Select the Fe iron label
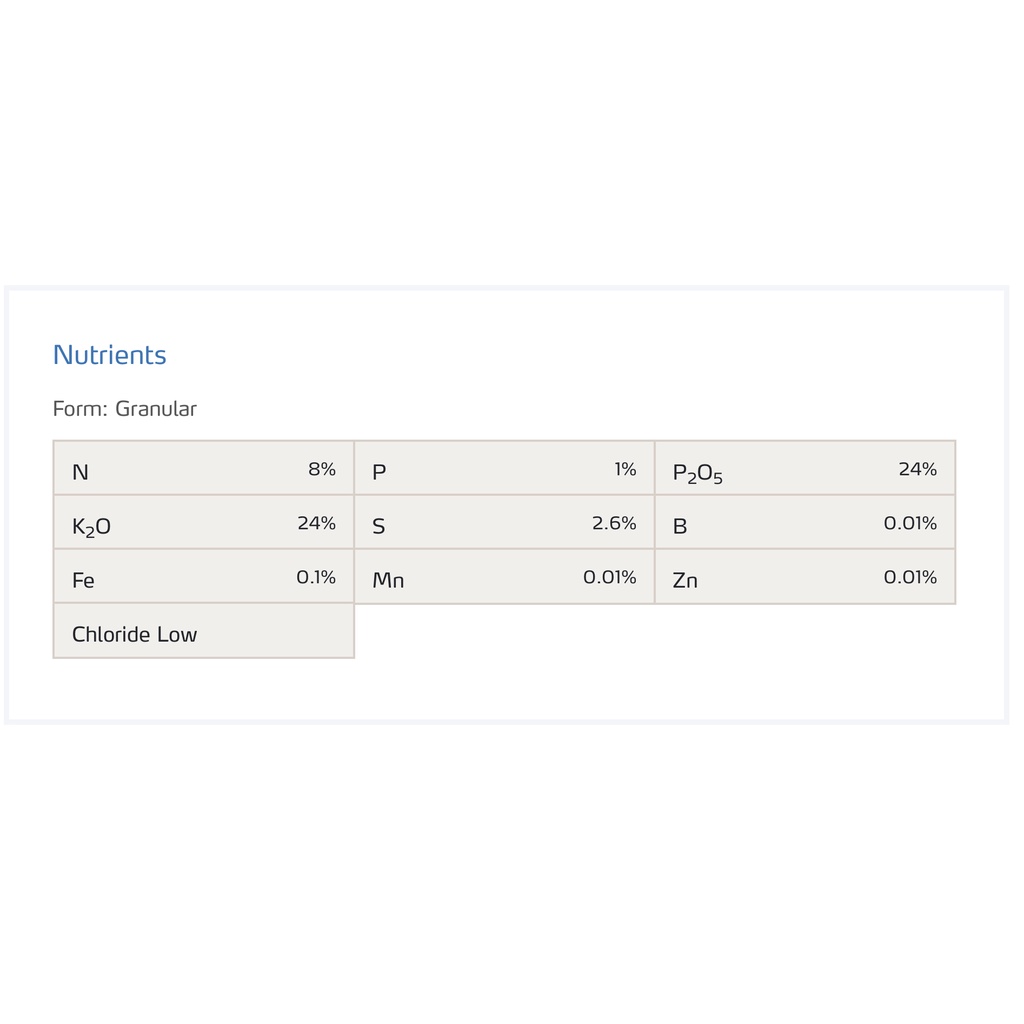 [x=83, y=581]
